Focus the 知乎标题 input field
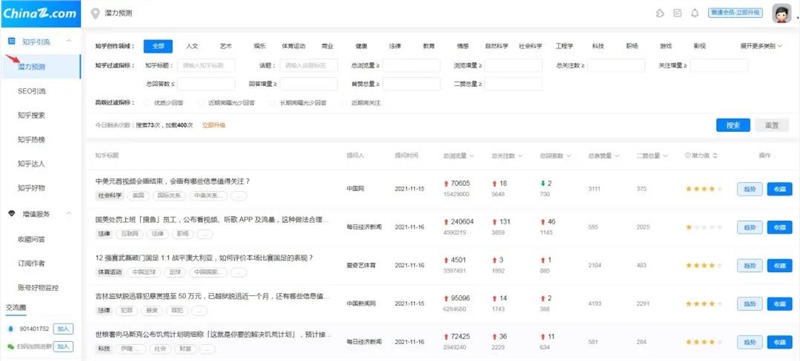The image size is (800, 361). tap(206, 65)
